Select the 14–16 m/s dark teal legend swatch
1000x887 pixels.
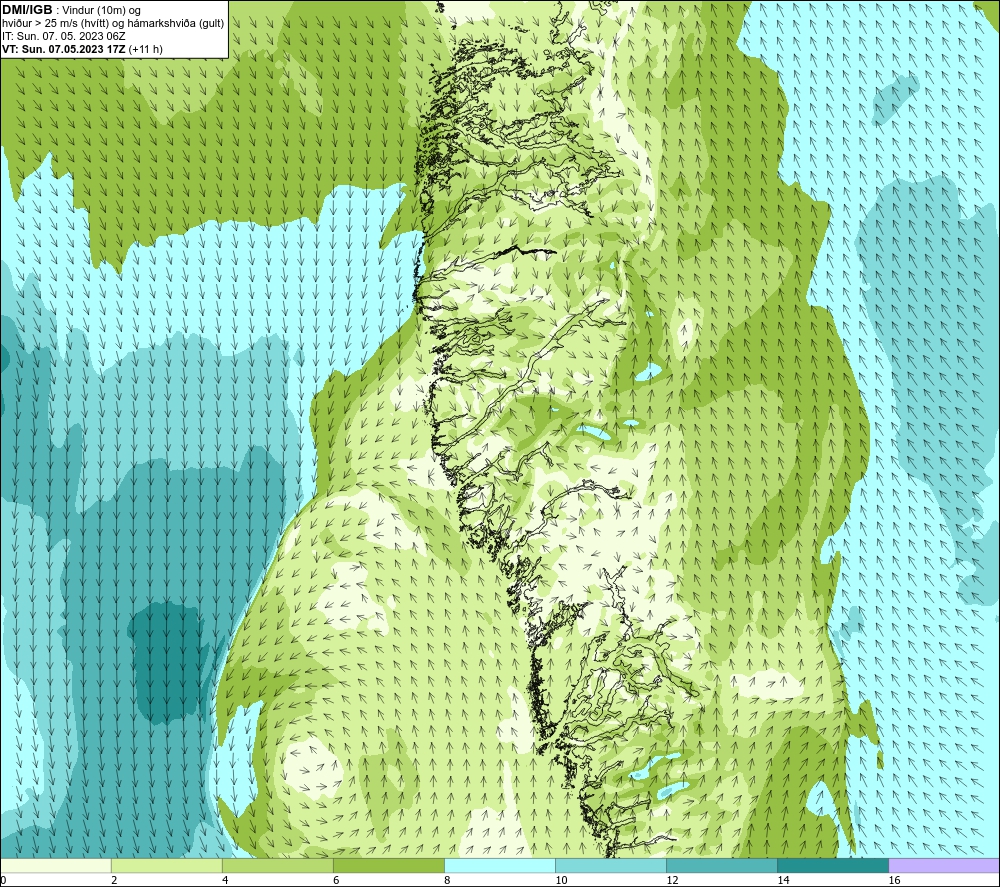point(833,866)
